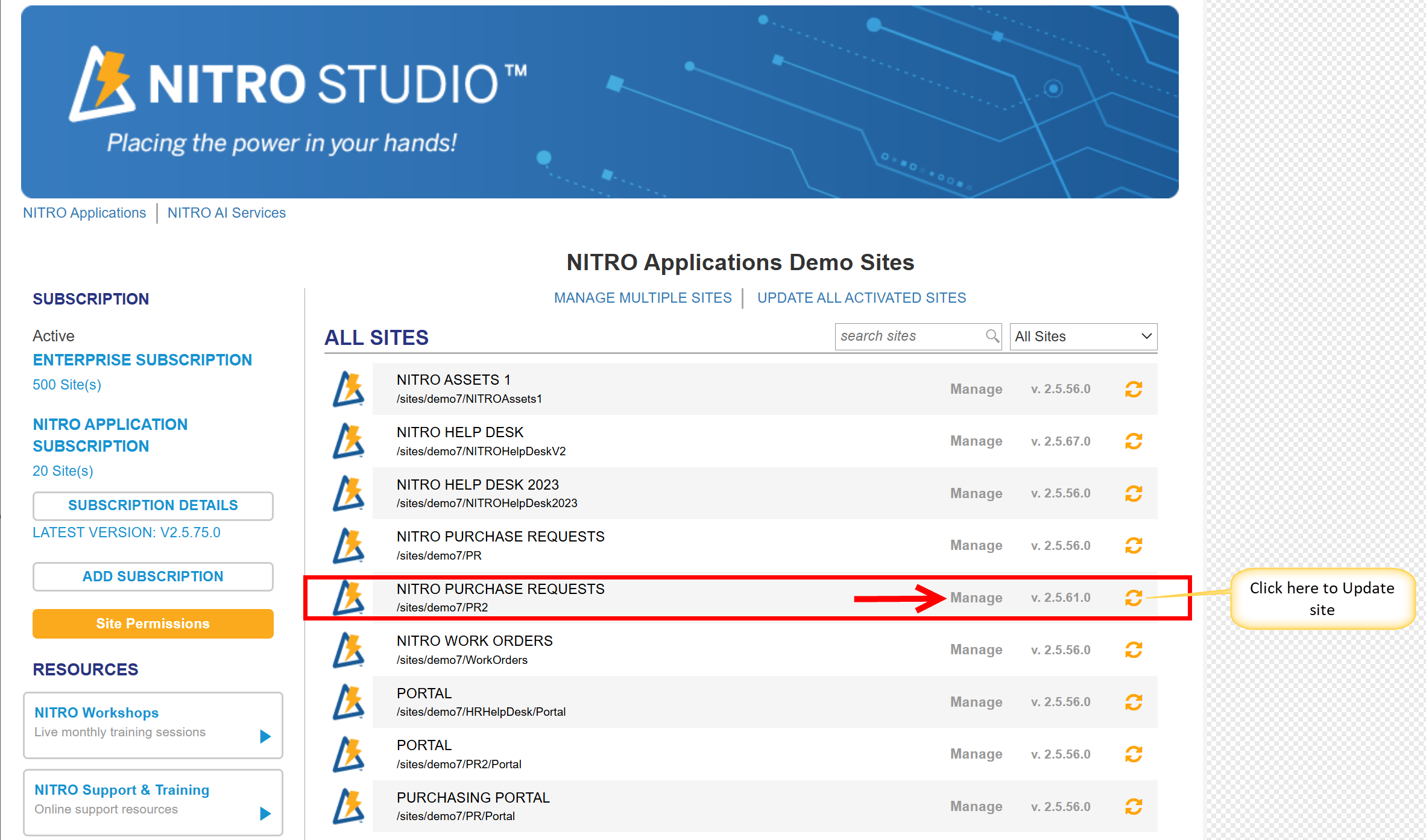Open NITRO AI Services tab
1426x840 pixels.
click(227, 213)
